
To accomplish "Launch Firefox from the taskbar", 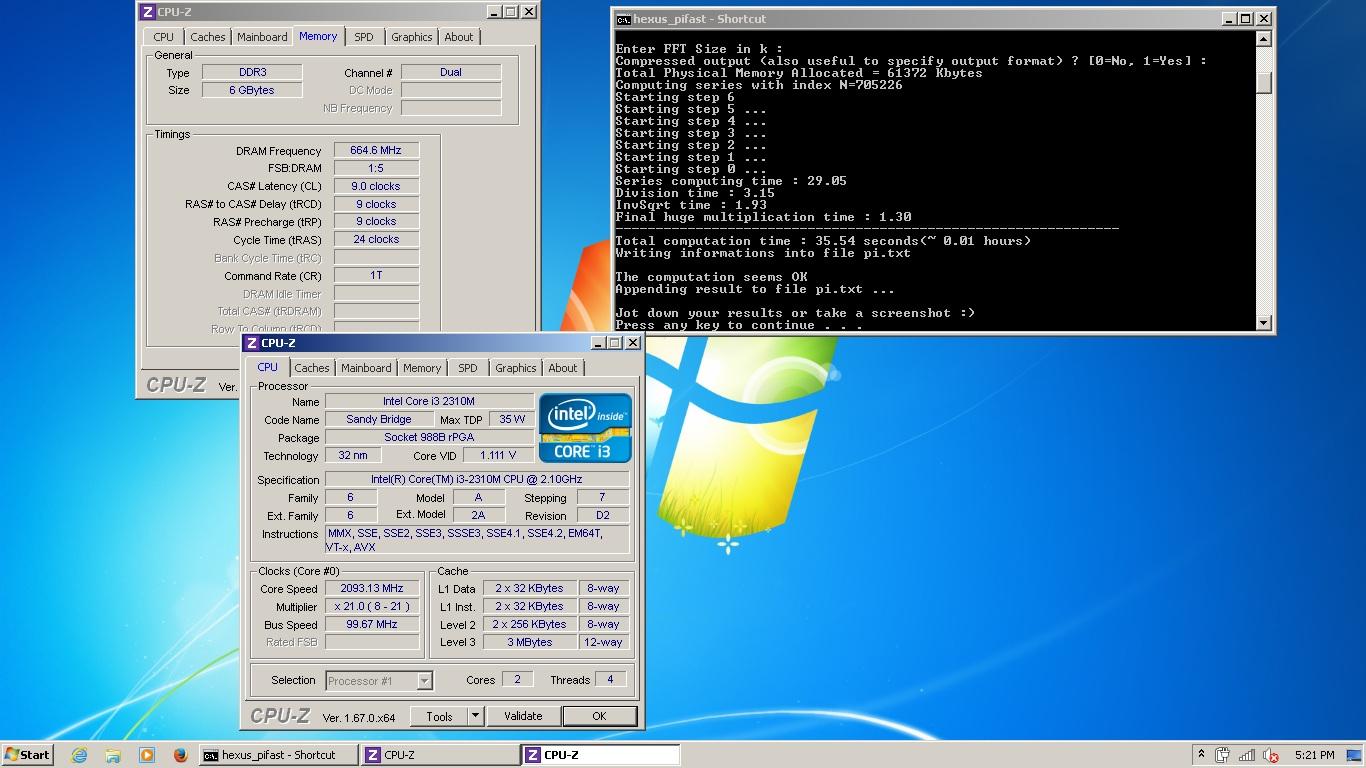I will coord(180,755).
